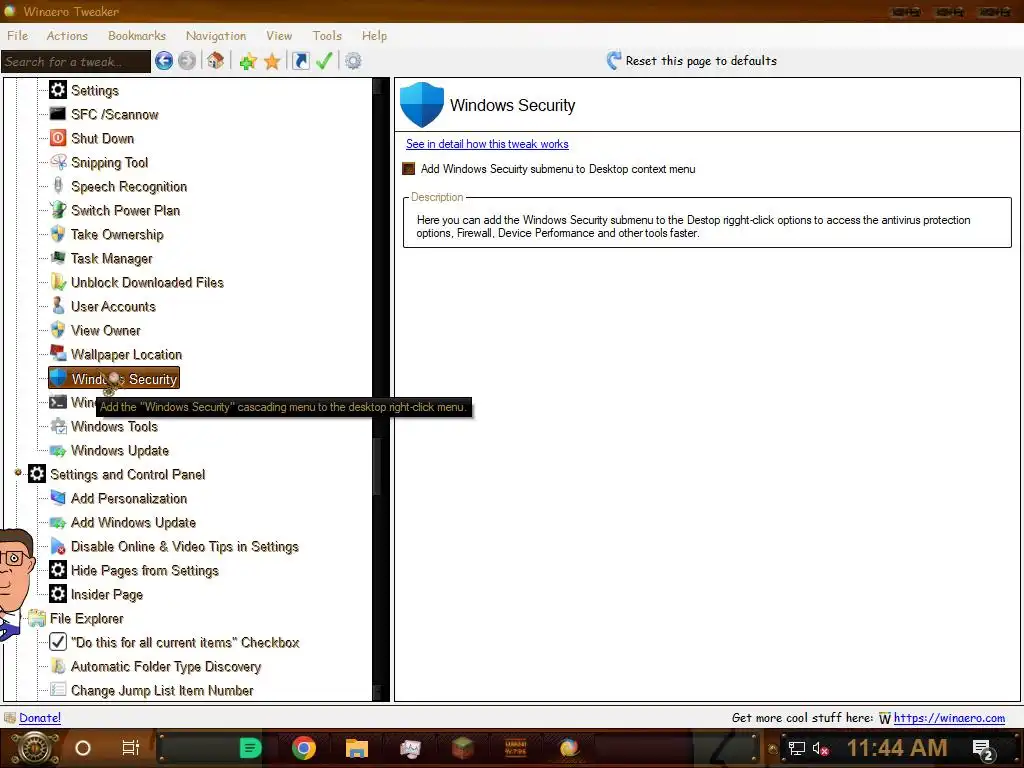Screen dimensions: 1024x768
Task: Select Change Jump List Item Number item
Action: (162, 690)
